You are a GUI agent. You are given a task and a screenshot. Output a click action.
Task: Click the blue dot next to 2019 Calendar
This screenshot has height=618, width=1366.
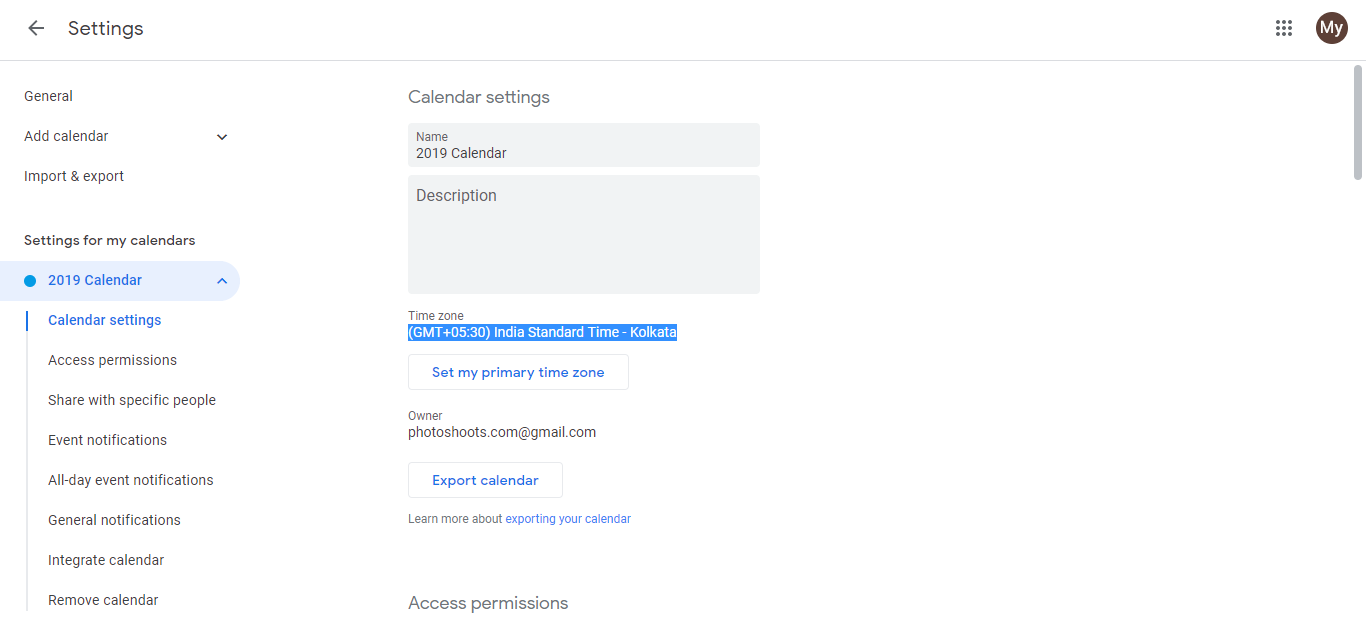(30, 281)
